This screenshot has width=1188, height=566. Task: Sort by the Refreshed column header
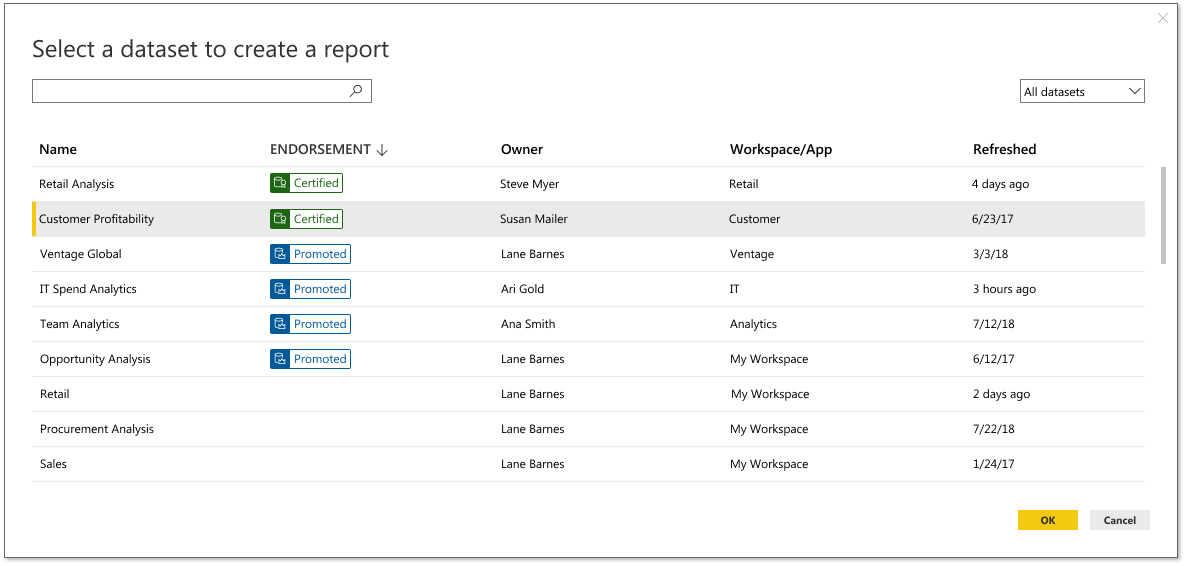[1004, 150]
